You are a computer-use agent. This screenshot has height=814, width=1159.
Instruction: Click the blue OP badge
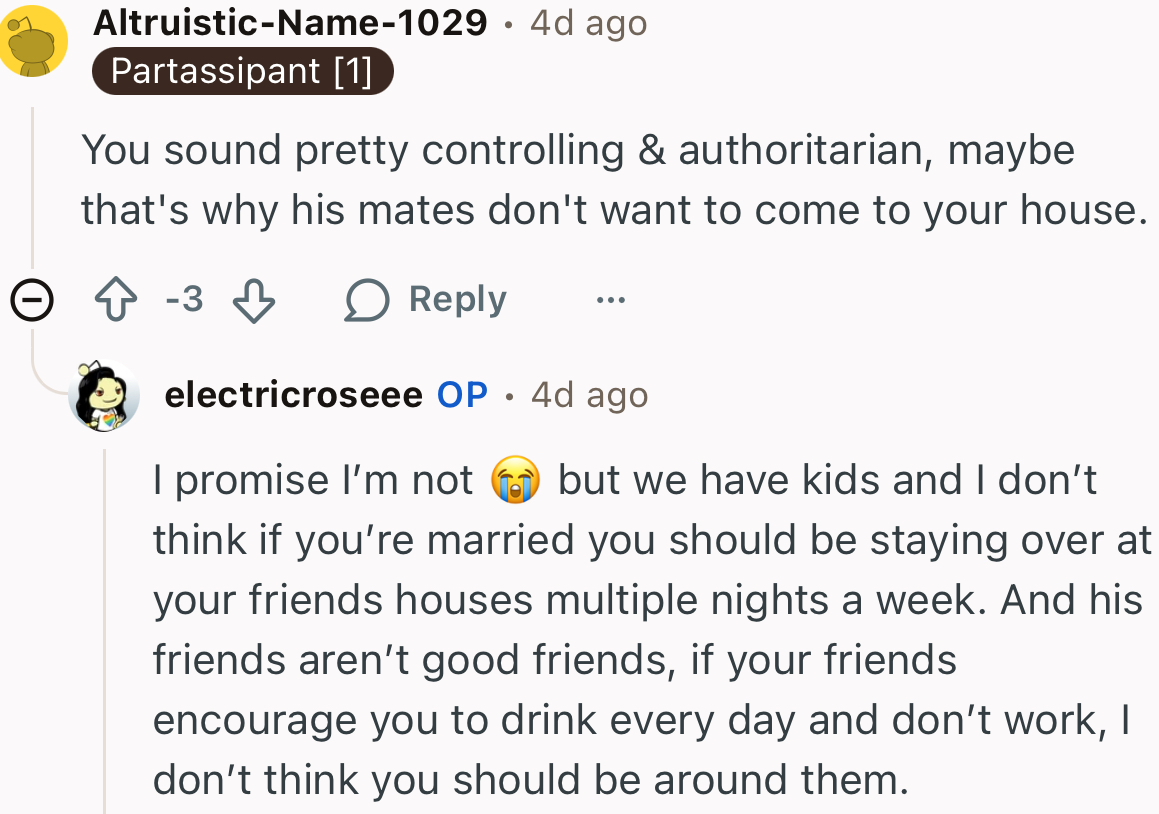click(460, 394)
